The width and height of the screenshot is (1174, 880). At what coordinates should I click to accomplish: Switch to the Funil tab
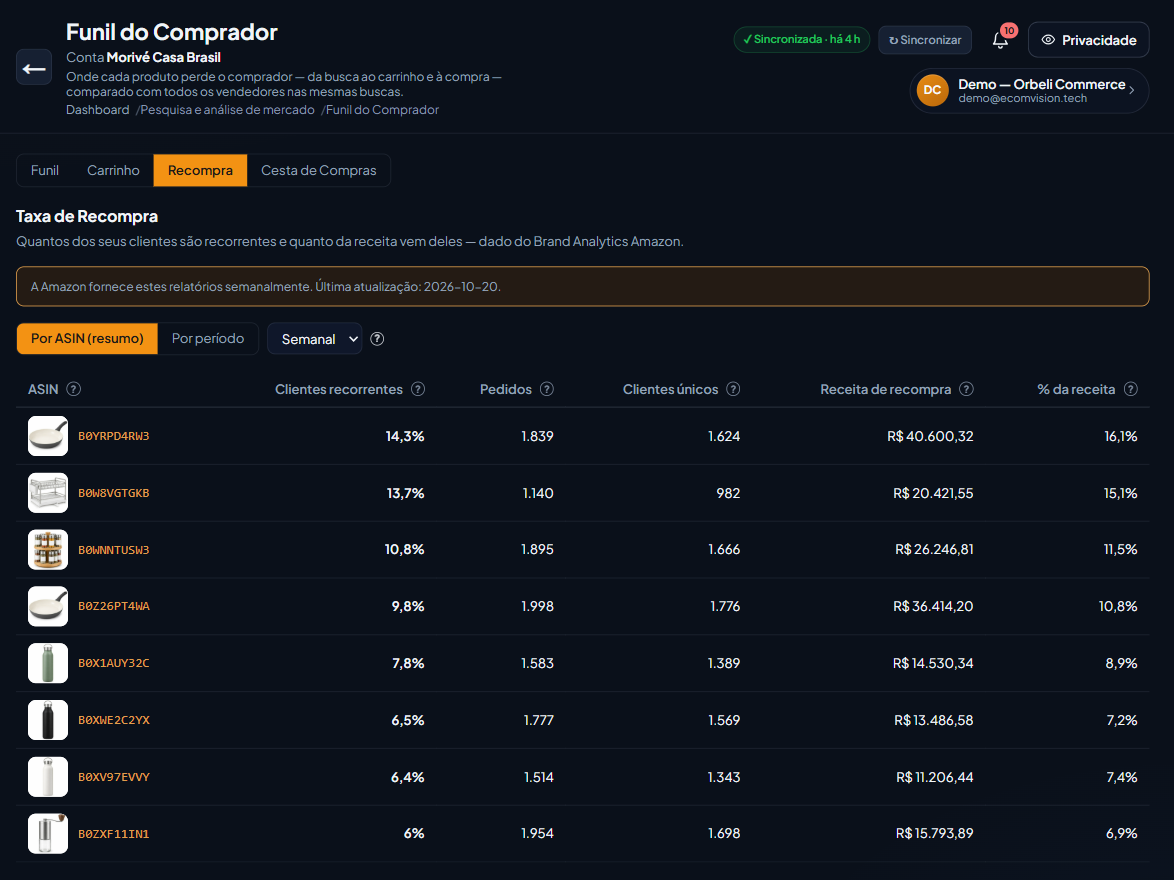[x=45, y=170]
